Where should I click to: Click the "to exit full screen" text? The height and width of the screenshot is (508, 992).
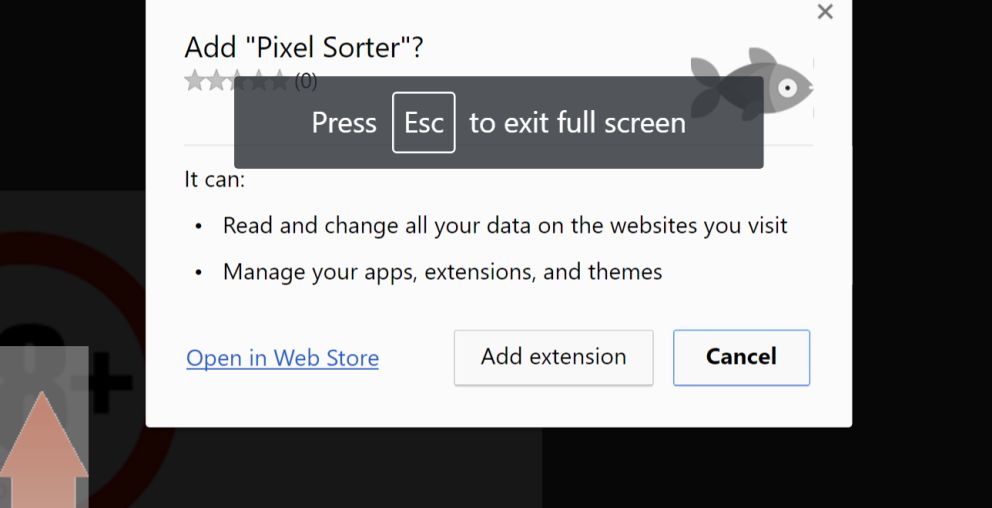(x=577, y=123)
